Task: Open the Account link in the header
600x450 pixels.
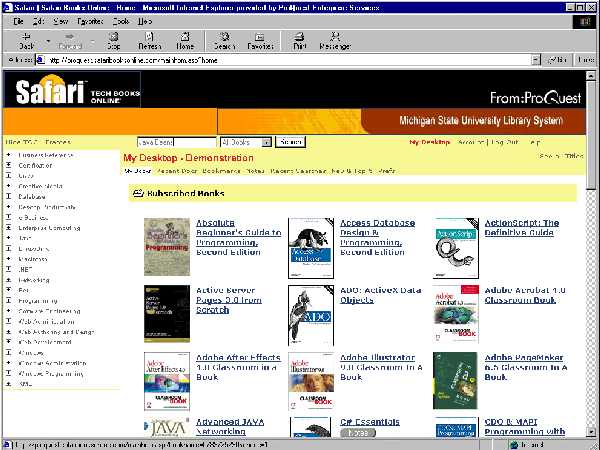Action: click(x=471, y=142)
